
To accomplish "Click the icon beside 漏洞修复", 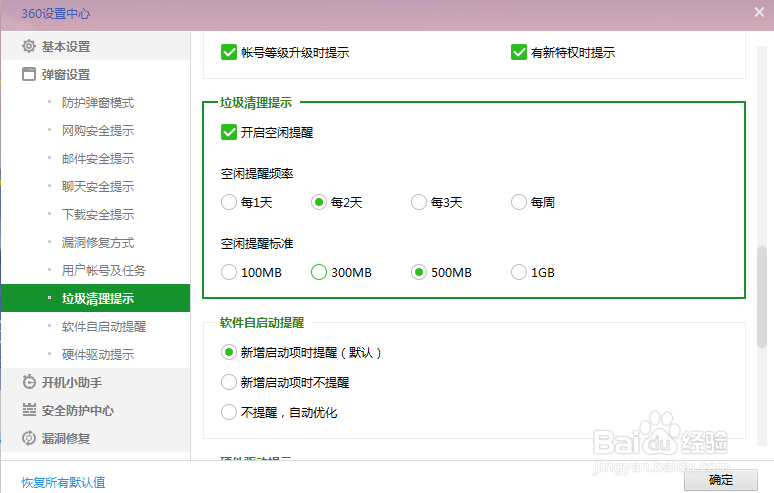I will point(29,438).
